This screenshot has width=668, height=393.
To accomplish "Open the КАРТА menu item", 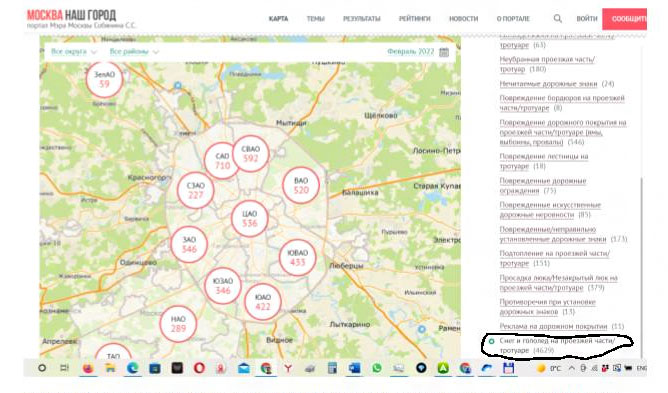I will point(278,19).
